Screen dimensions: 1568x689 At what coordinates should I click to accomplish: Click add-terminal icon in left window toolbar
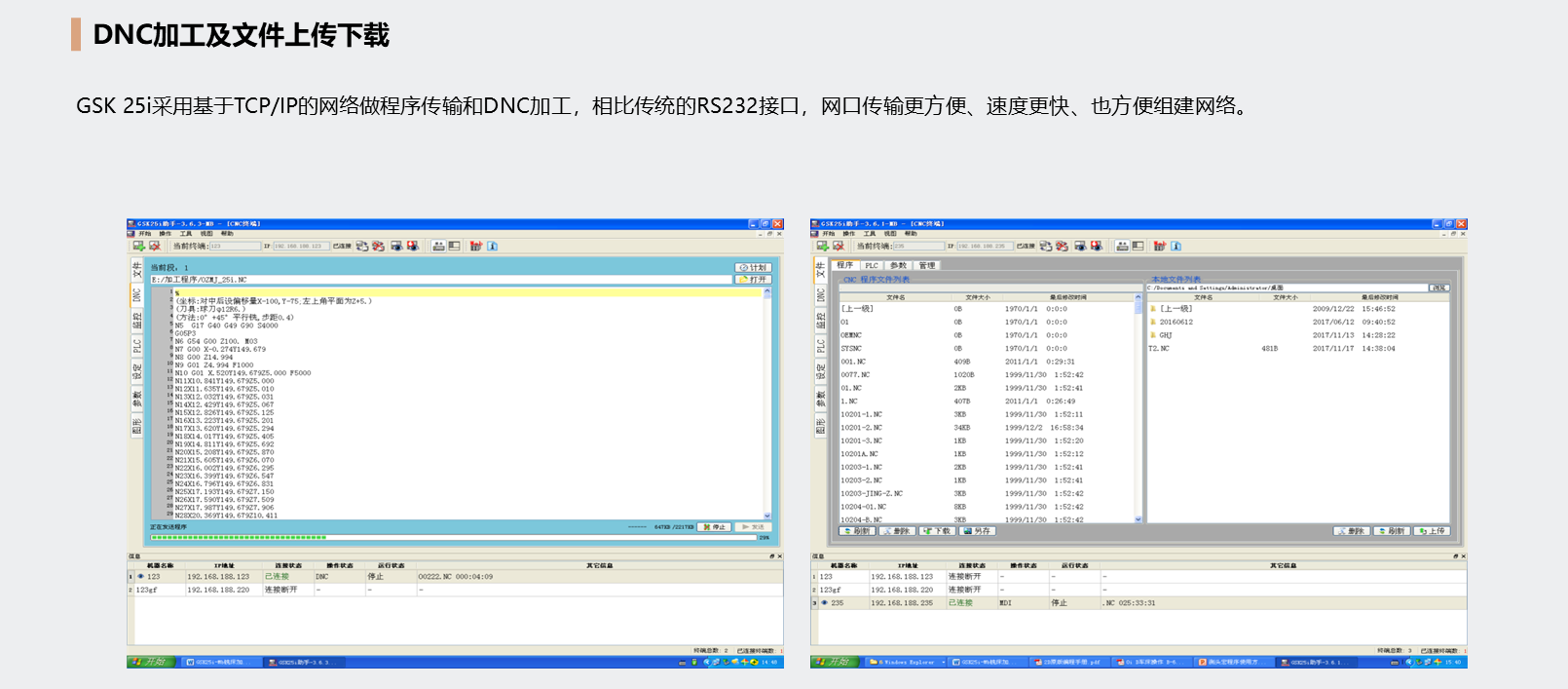139,246
